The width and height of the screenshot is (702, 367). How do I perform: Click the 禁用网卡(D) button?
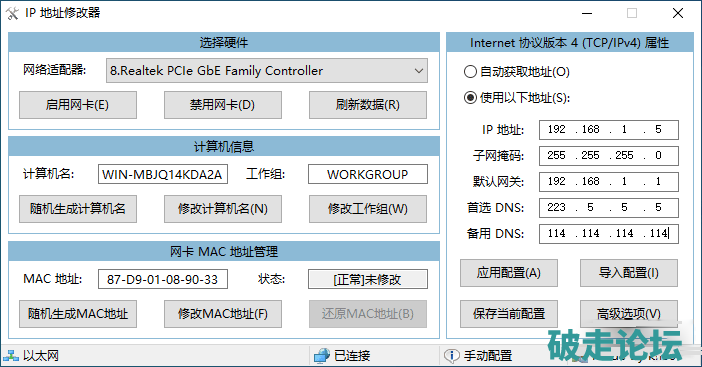tap(223, 105)
